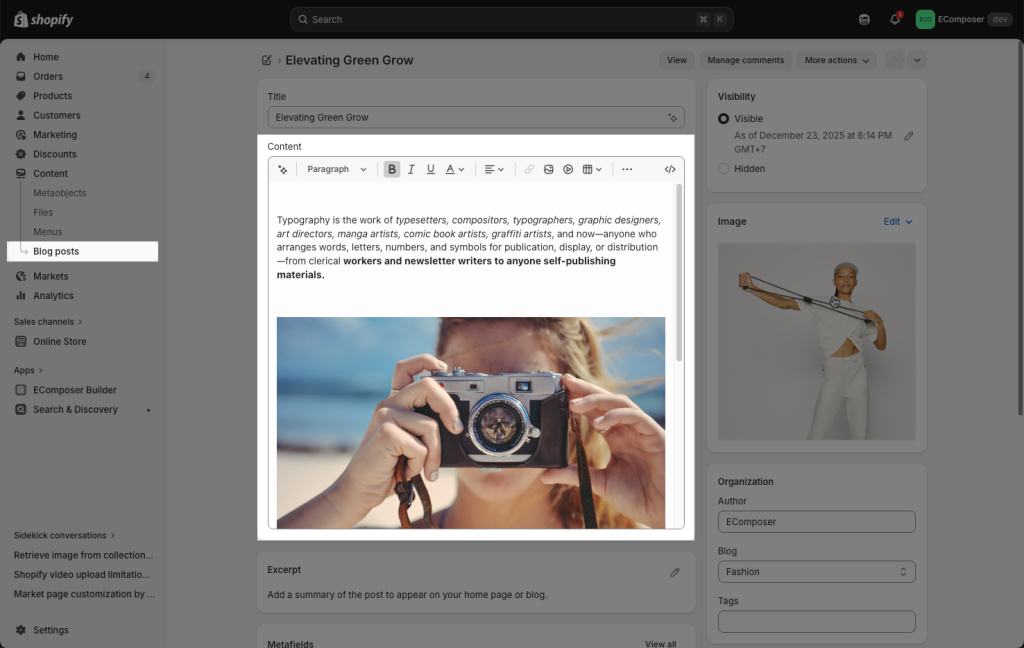Open the Blog selector showing Fashion
This screenshot has width=1024, height=648.
[816, 572]
